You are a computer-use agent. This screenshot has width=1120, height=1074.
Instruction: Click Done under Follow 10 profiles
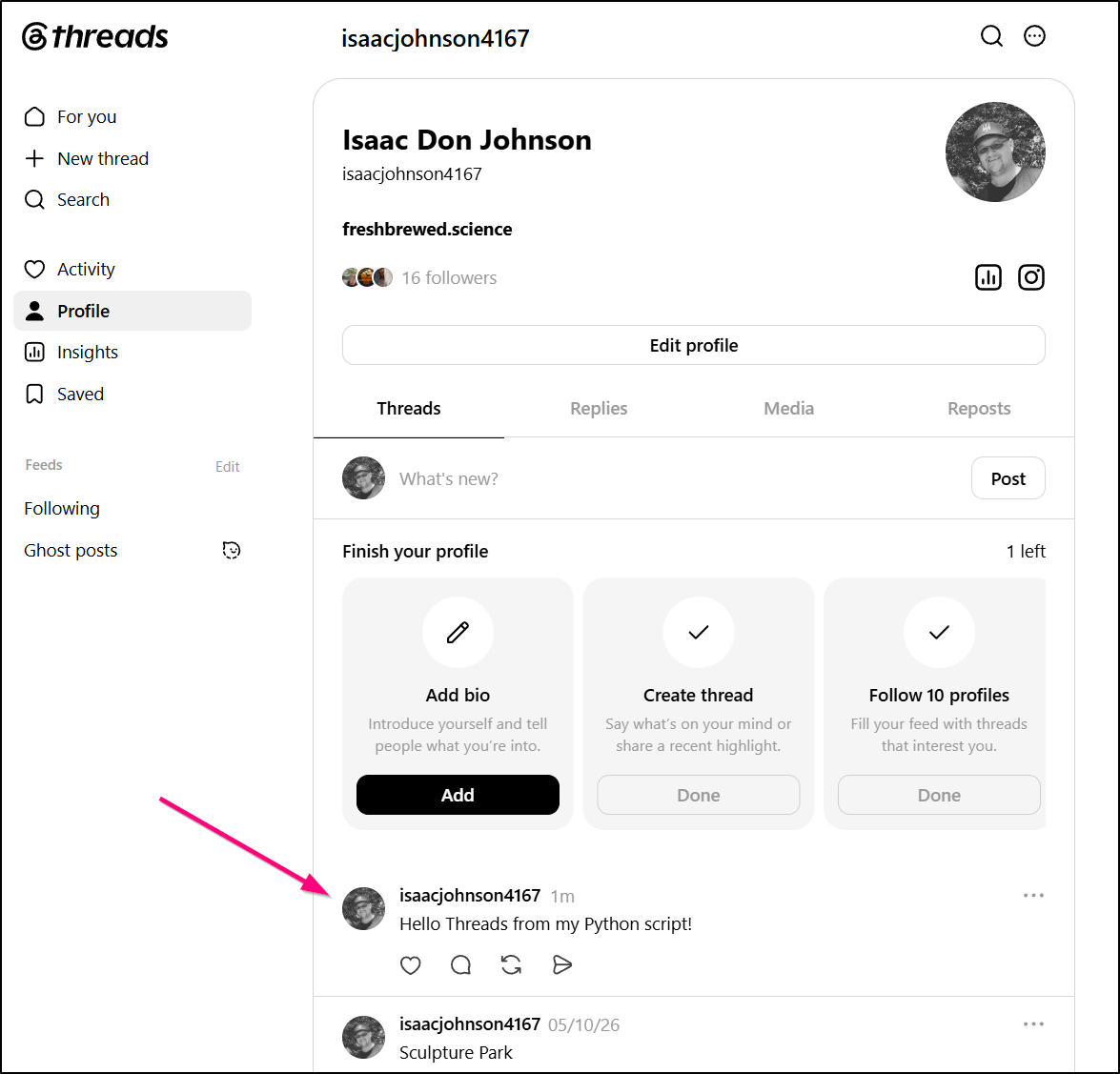pyautogui.click(x=939, y=795)
